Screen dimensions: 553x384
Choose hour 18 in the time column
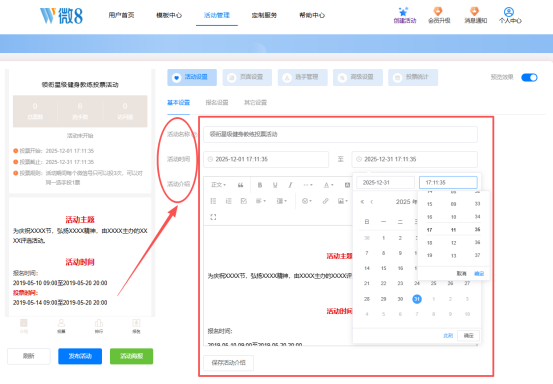pos(430,243)
